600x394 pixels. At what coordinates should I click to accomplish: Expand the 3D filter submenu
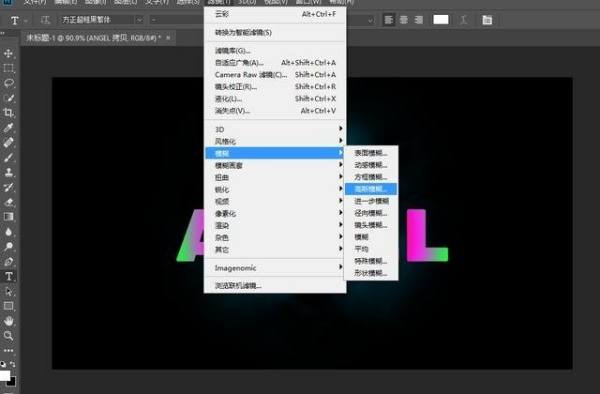(x=275, y=129)
